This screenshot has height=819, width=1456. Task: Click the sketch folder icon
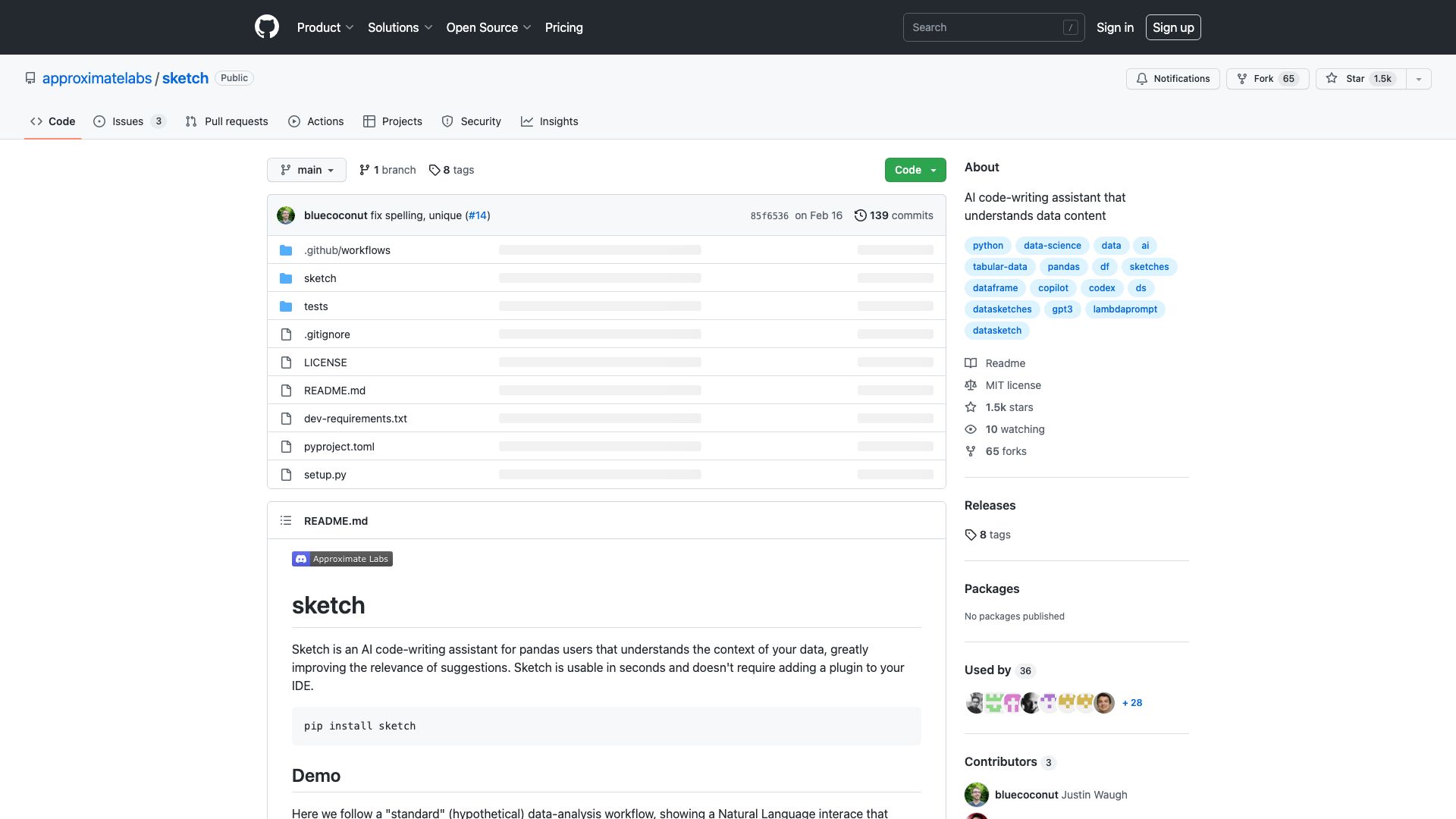pyautogui.click(x=286, y=278)
